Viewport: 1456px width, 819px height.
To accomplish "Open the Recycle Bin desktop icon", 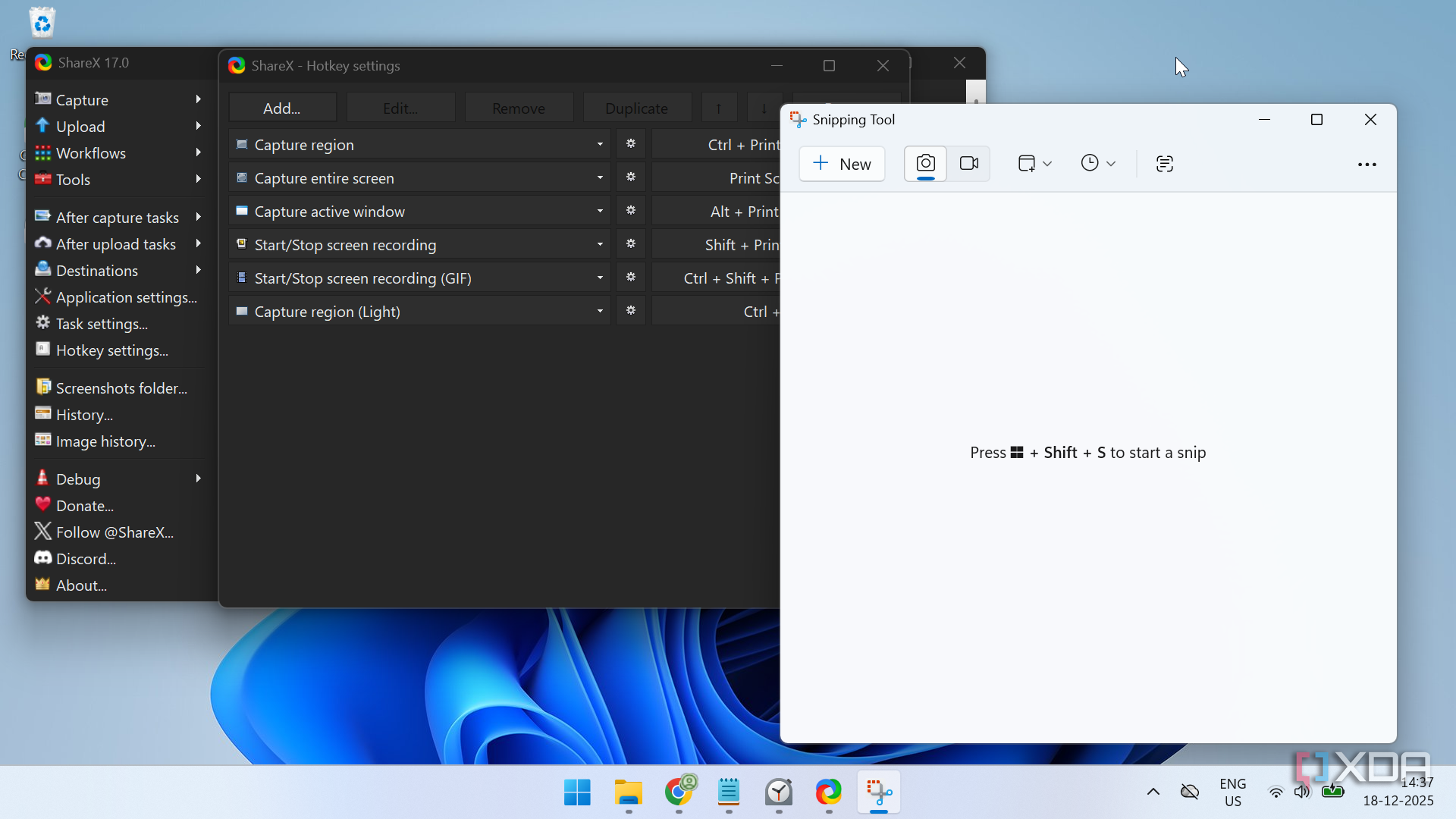I will pos(42,23).
